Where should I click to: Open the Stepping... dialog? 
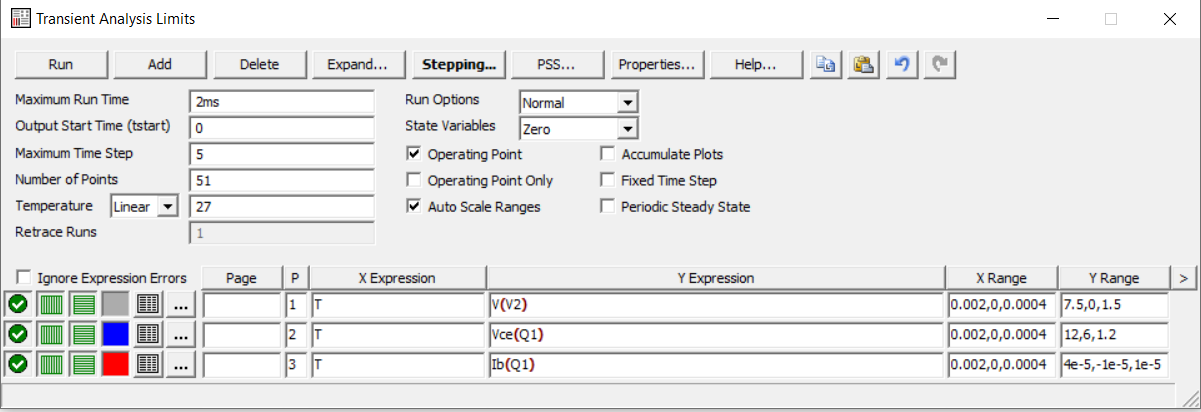click(x=459, y=64)
